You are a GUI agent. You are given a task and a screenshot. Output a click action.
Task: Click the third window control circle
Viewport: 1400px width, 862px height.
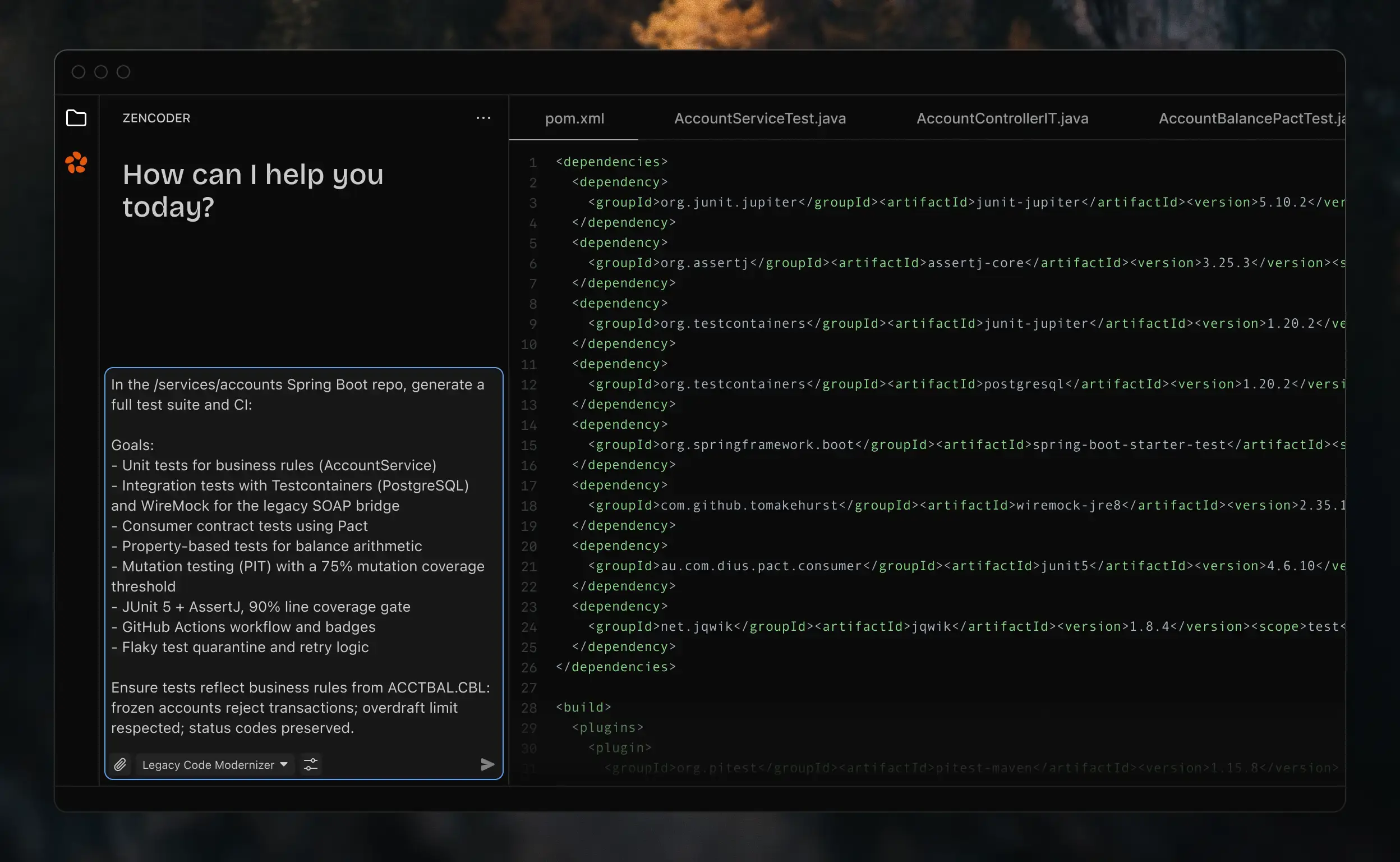click(123, 72)
